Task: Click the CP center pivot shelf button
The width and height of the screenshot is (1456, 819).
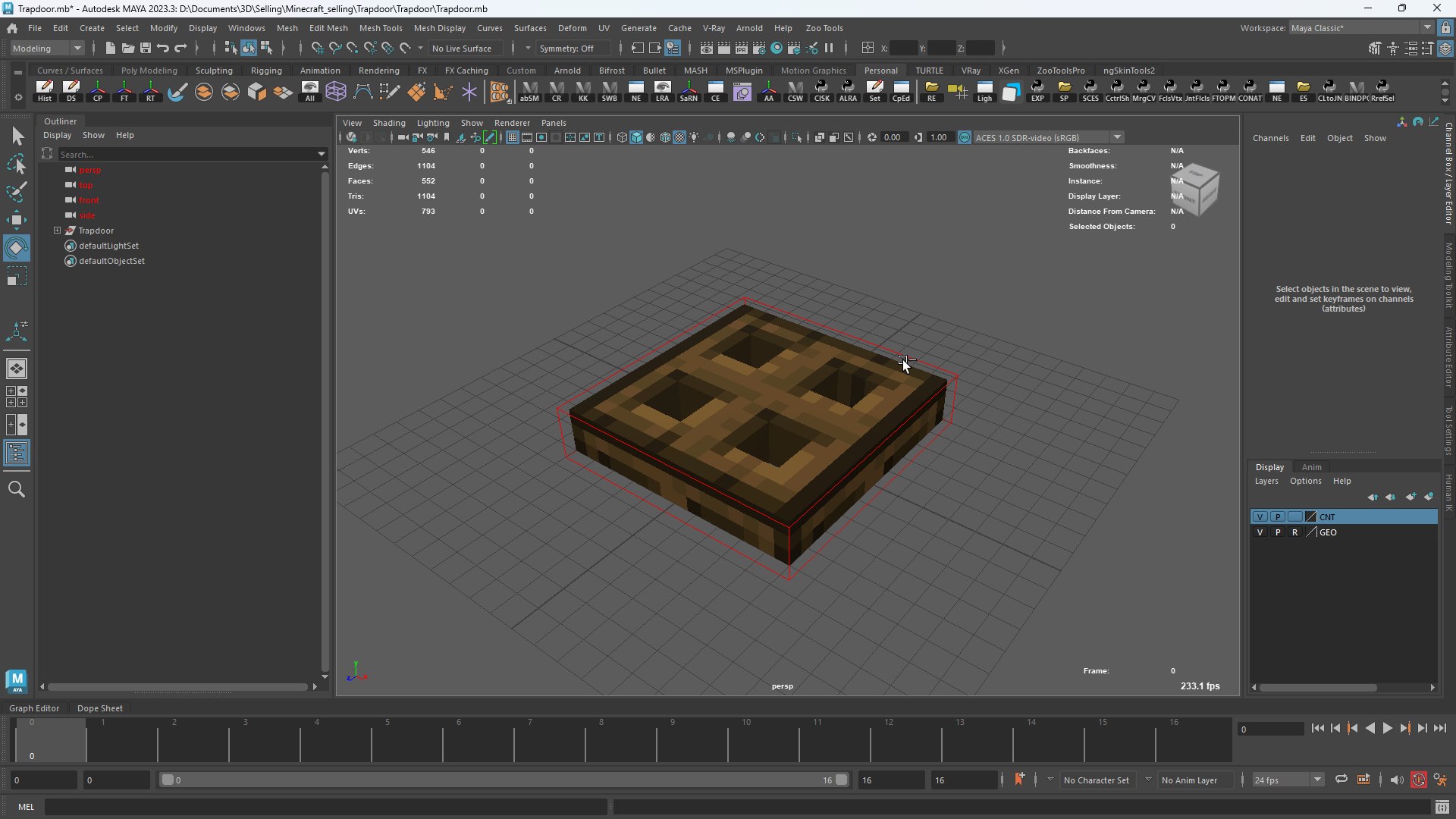Action: (x=98, y=91)
